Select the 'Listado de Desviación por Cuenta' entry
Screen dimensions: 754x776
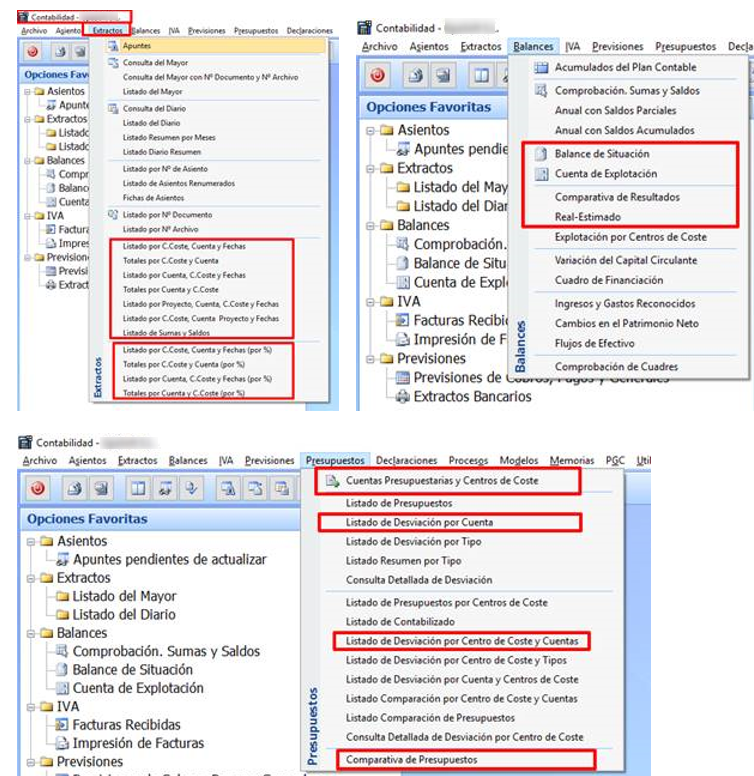point(419,522)
